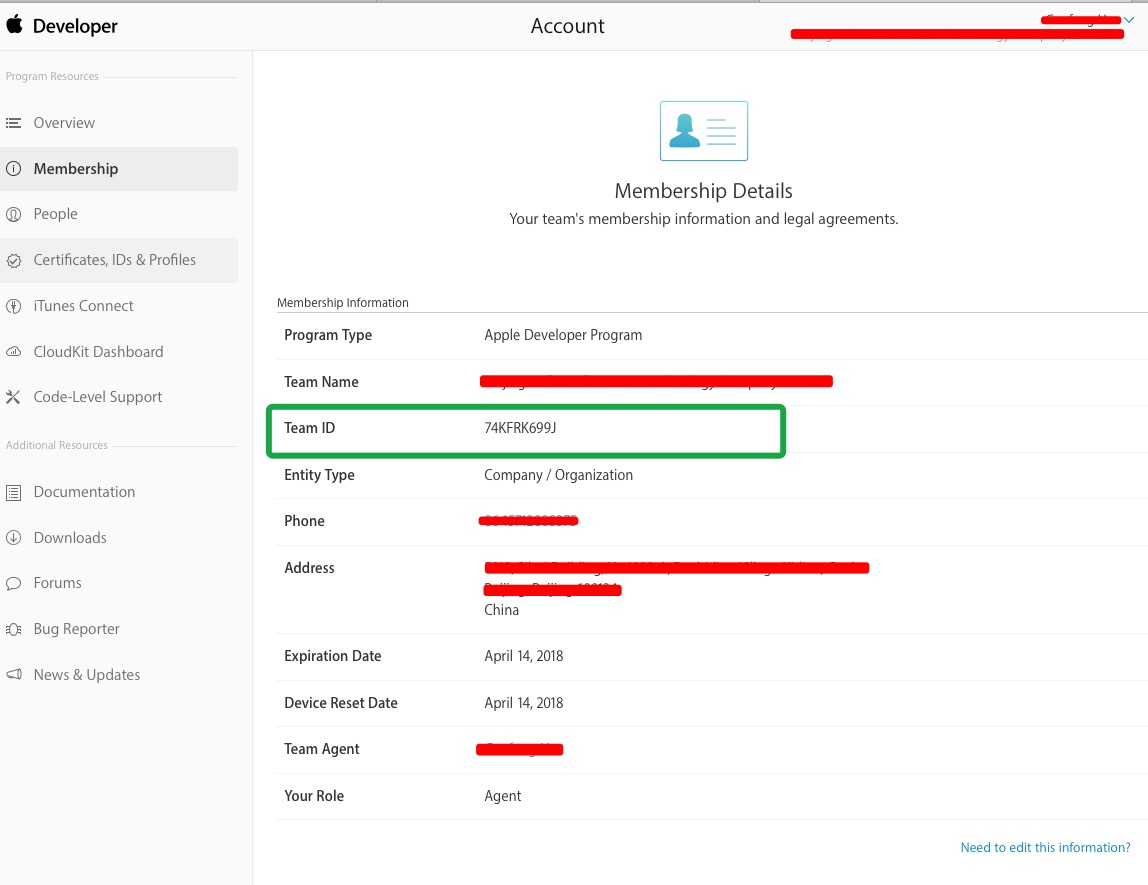Click the People icon in sidebar
Image resolution: width=1148 pixels, height=885 pixels.
point(13,214)
